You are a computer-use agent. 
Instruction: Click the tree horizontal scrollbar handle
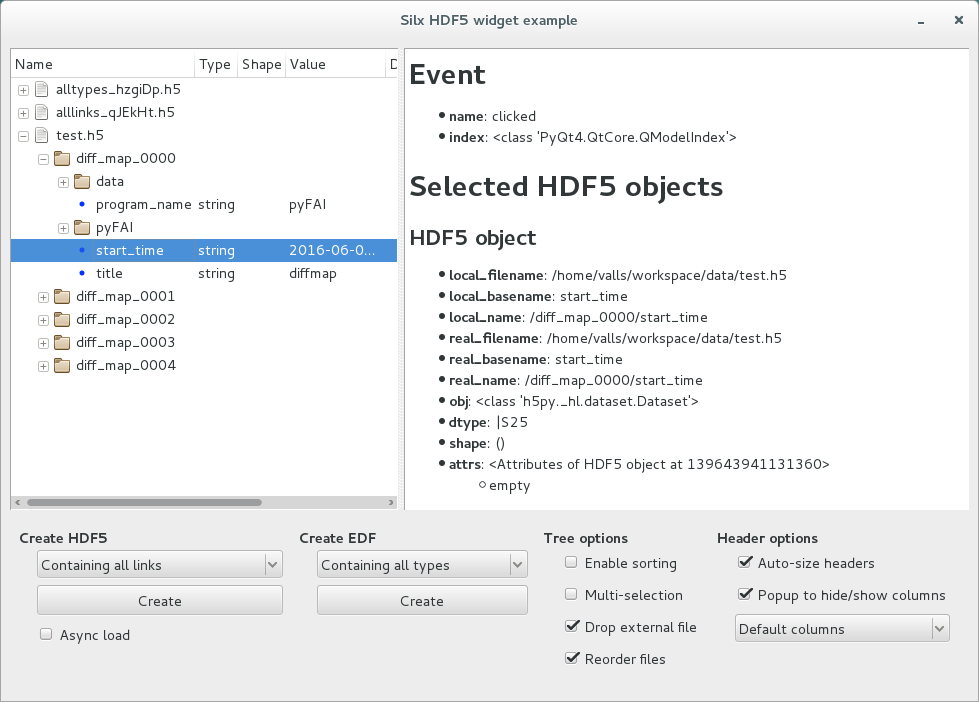tap(144, 503)
